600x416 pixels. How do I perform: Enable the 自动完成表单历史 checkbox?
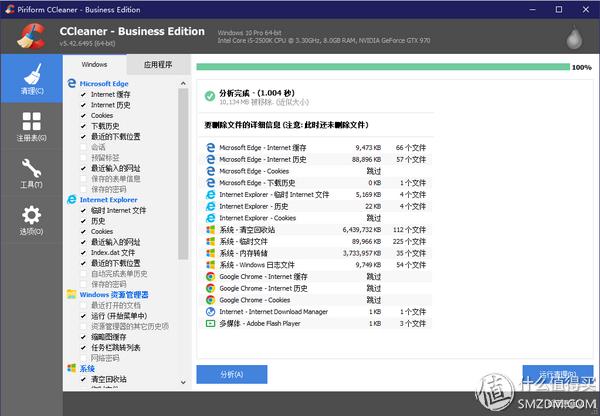pos(83,274)
